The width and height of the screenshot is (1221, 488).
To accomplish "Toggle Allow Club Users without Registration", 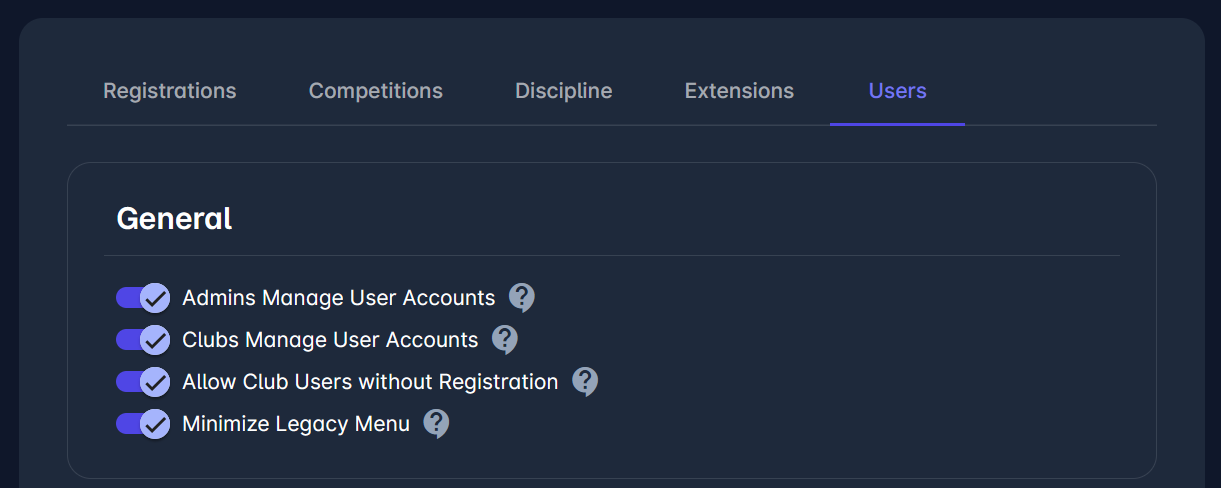I will (143, 382).
